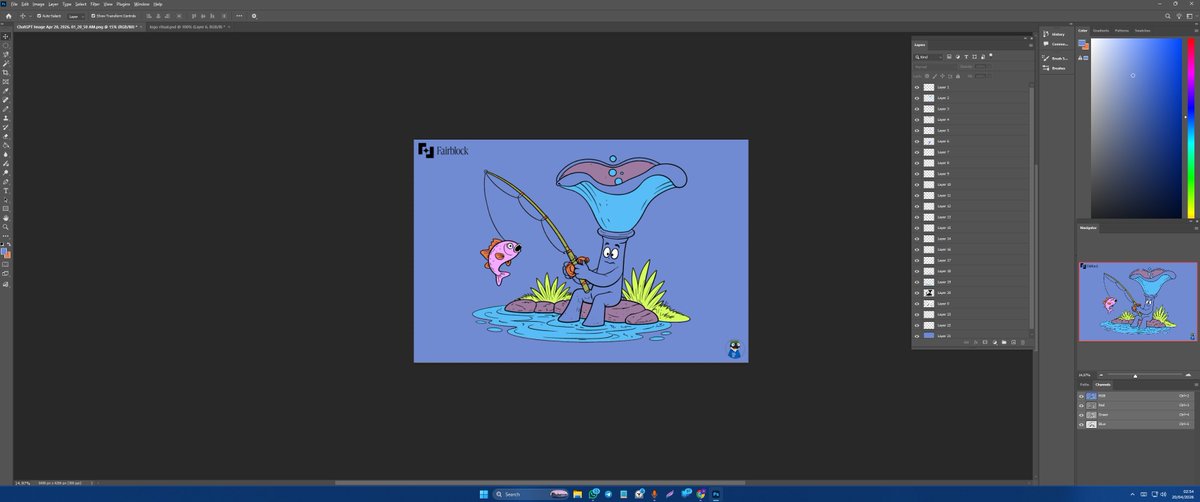Click the Home icon in the options bar

tap(8, 16)
